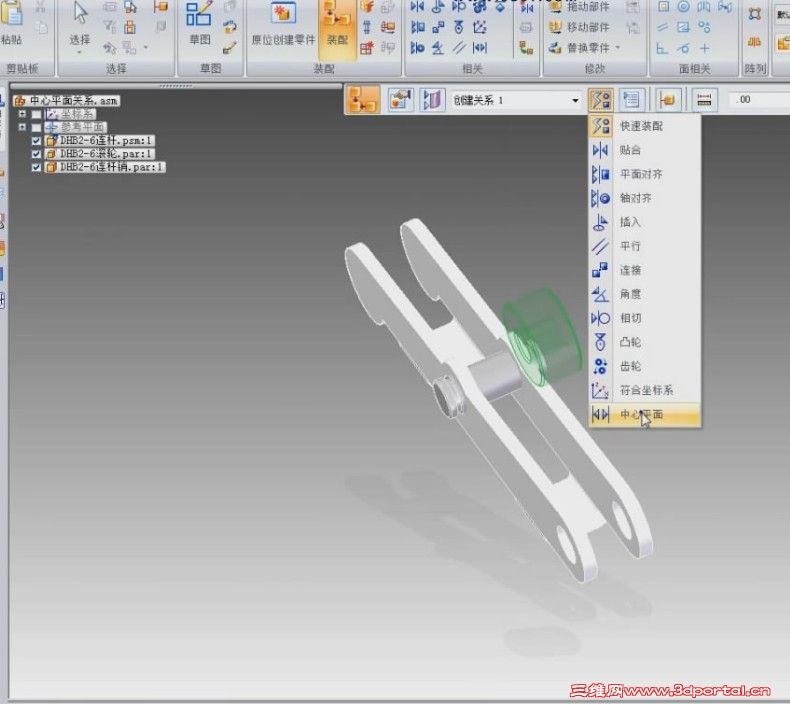Toggle visibility checkbox of DHB2-6连杆.psm:1
790x704 pixels.
[x=36, y=141]
